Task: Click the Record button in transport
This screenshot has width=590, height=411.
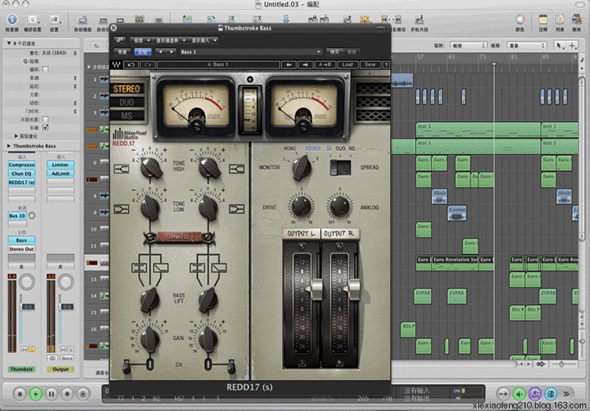Action: (x=67, y=394)
